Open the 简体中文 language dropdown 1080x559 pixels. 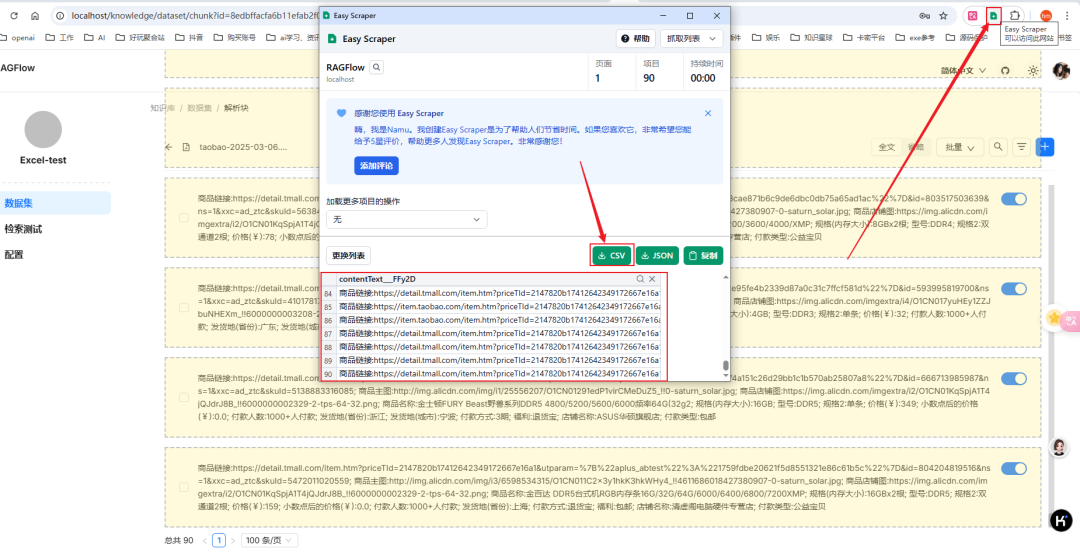coord(964,70)
